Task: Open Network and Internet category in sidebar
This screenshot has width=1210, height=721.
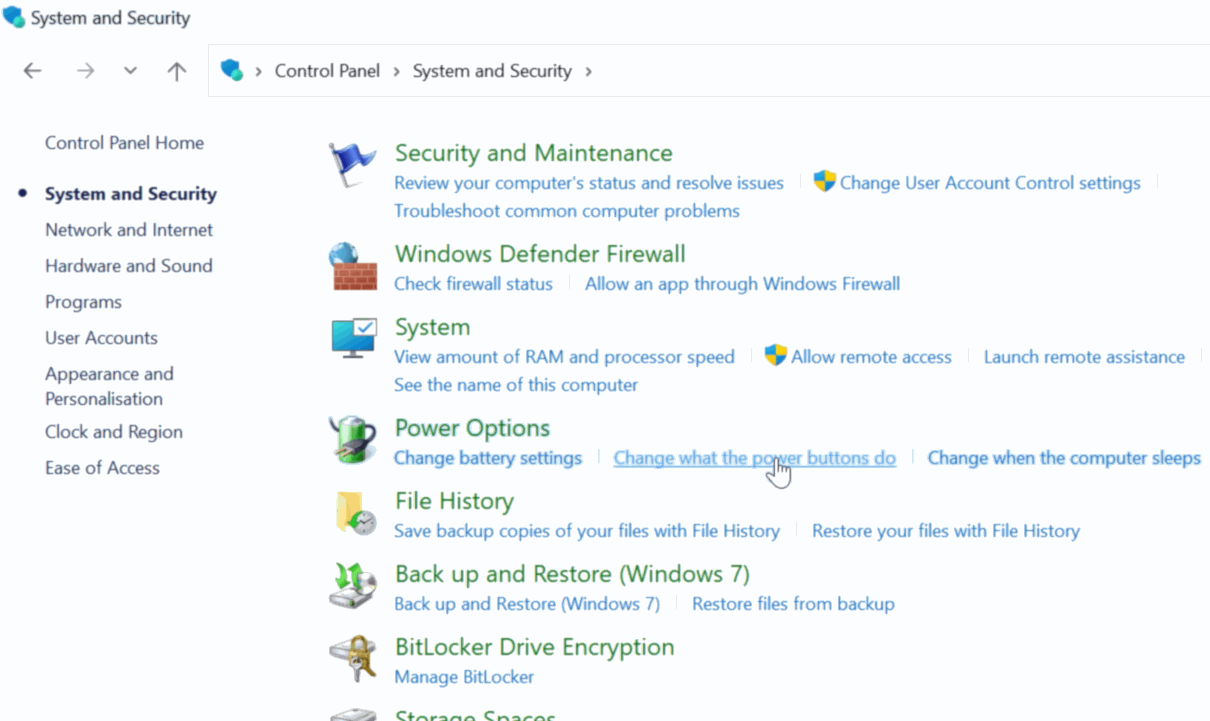Action: point(129,230)
